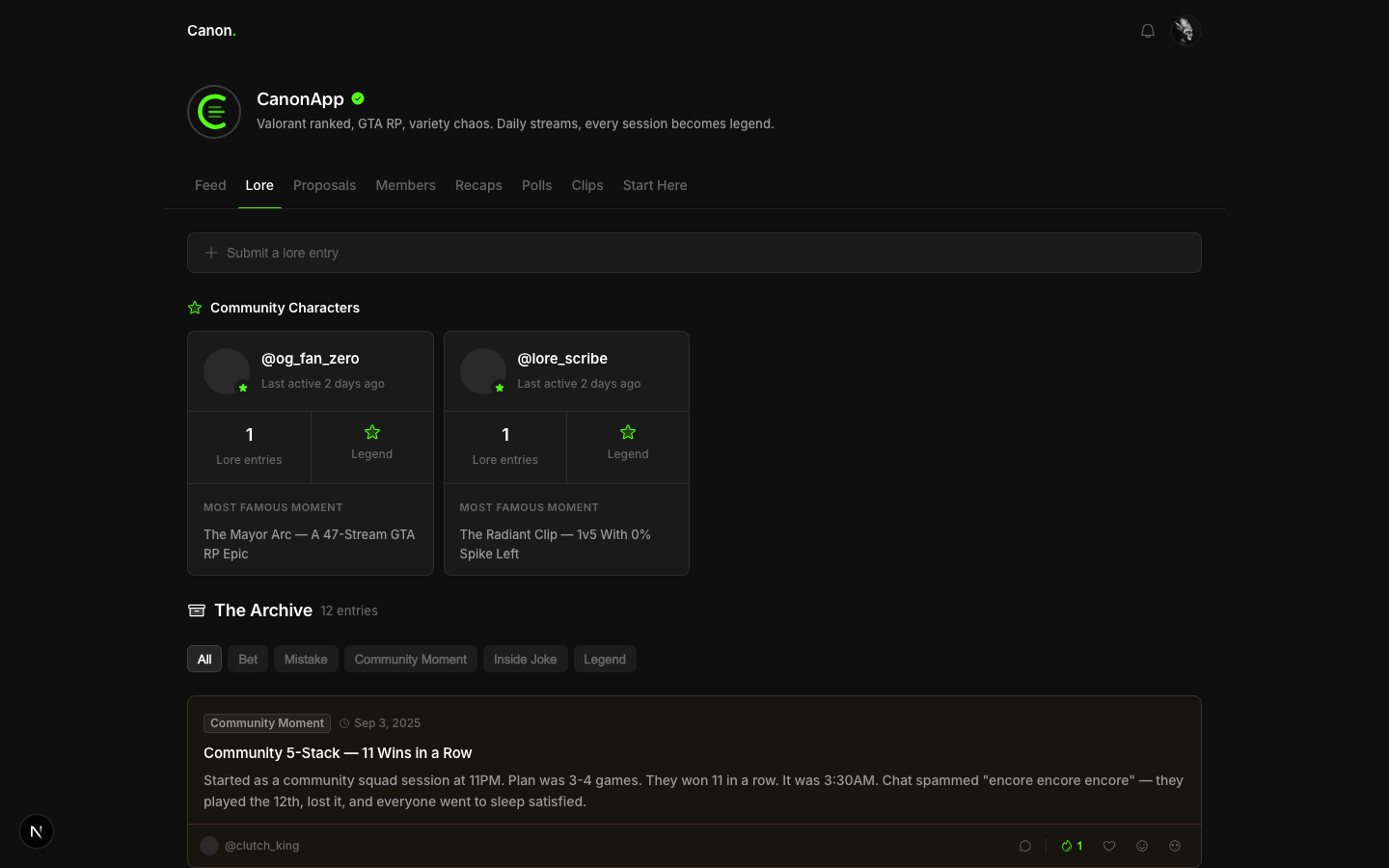This screenshot has width=1389, height=868.
Task: Go to the Start Here tab
Action: pyautogui.click(x=654, y=185)
